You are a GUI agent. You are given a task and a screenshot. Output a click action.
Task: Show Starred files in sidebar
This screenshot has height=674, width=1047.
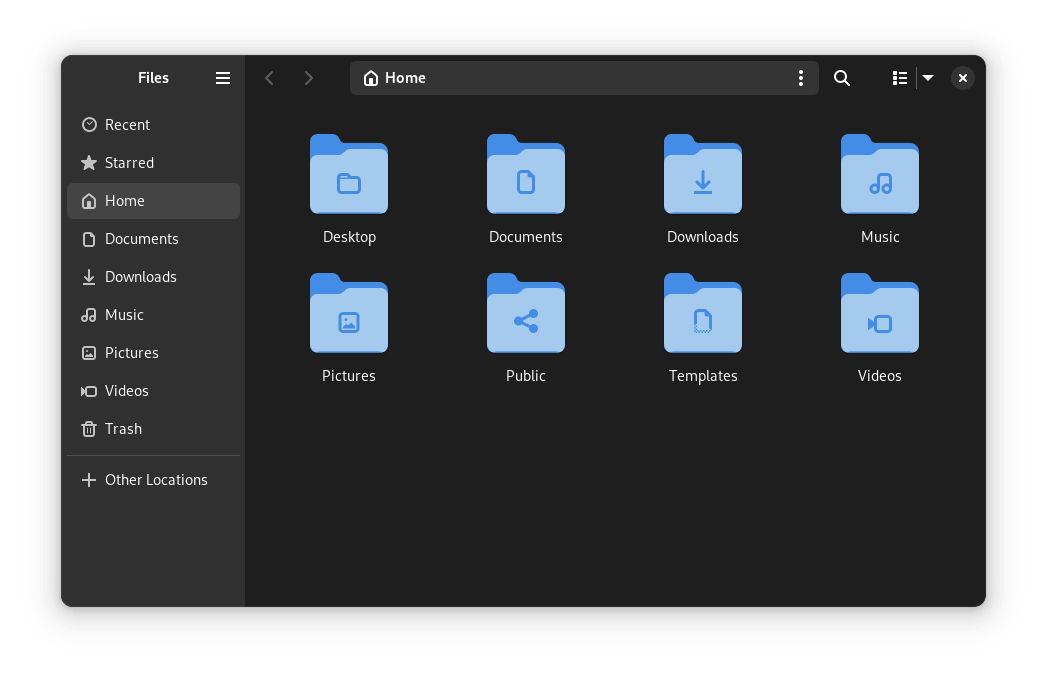point(129,163)
